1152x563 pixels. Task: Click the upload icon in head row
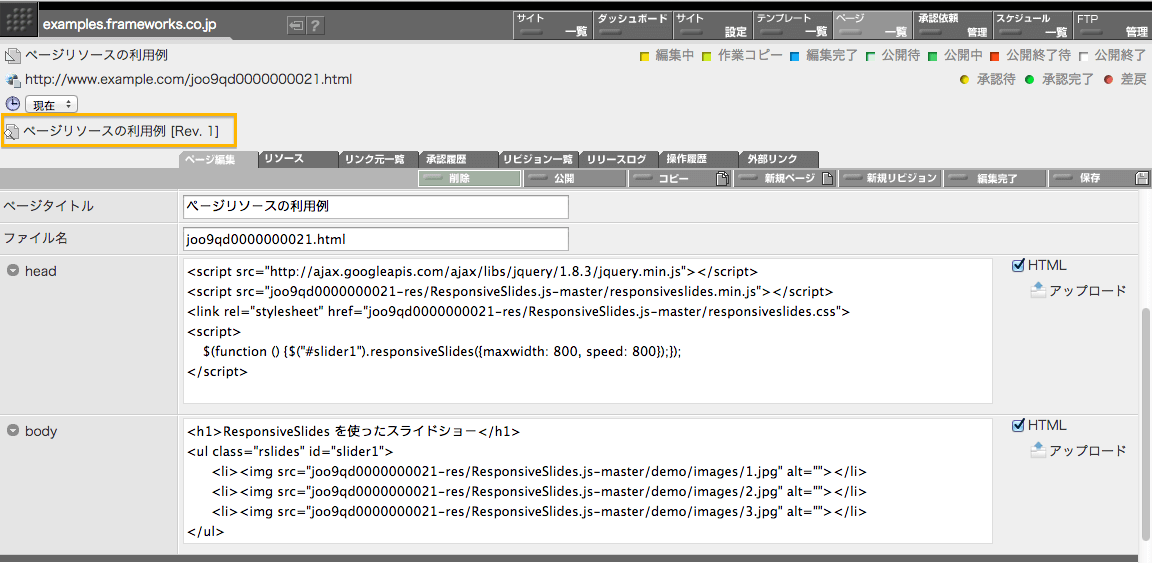click(x=1037, y=290)
